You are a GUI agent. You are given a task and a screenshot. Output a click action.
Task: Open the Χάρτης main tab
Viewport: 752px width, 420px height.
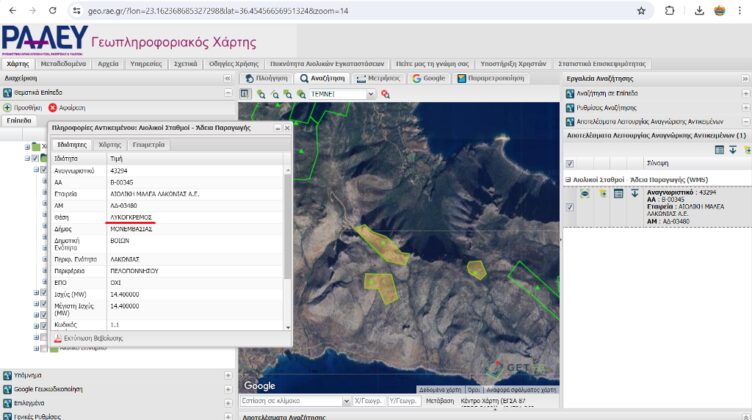pos(18,64)
